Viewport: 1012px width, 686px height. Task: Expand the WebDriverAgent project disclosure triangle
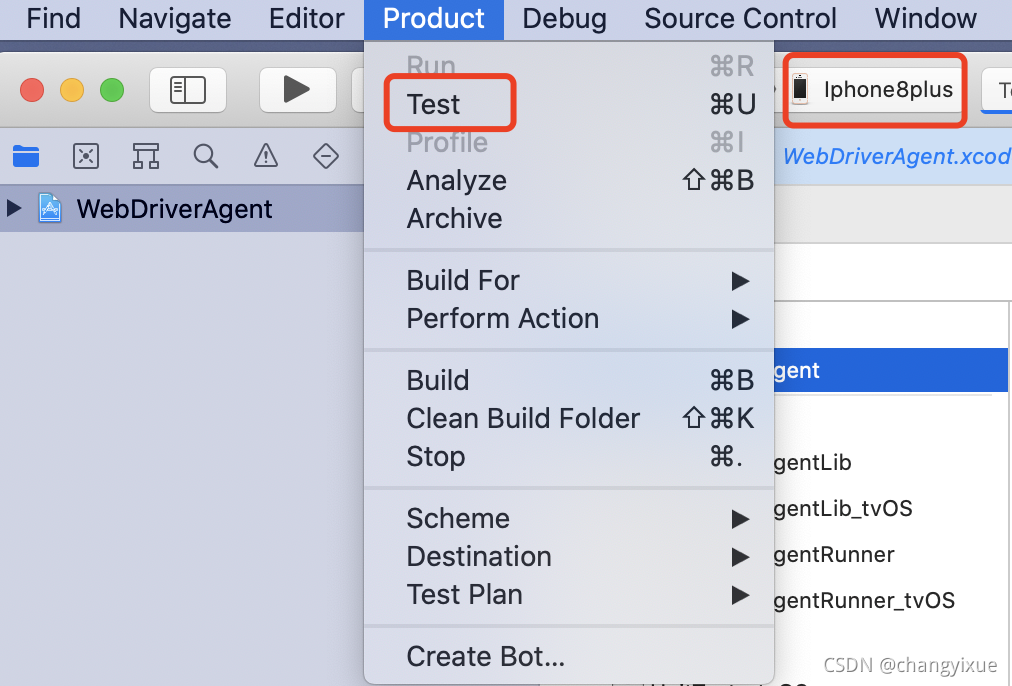(x=14, y=208)
